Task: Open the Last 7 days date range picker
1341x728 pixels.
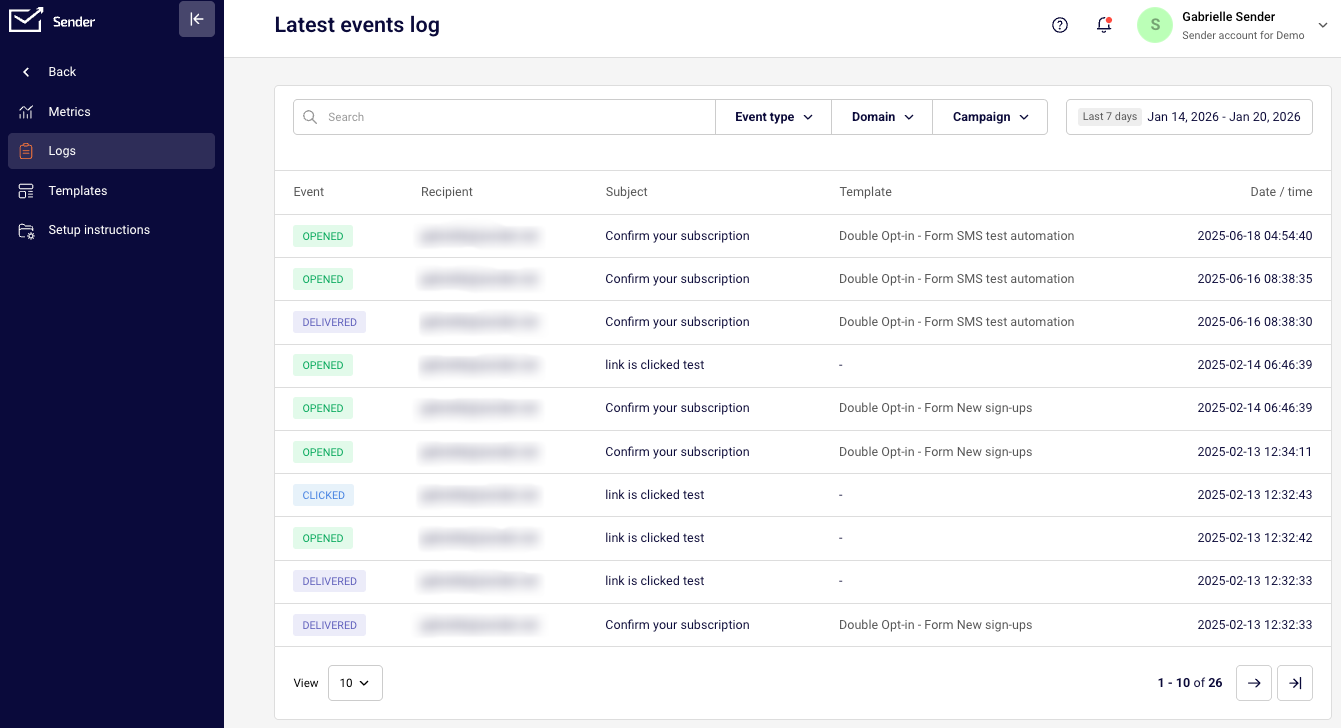Action: (x=1189, y=117)
